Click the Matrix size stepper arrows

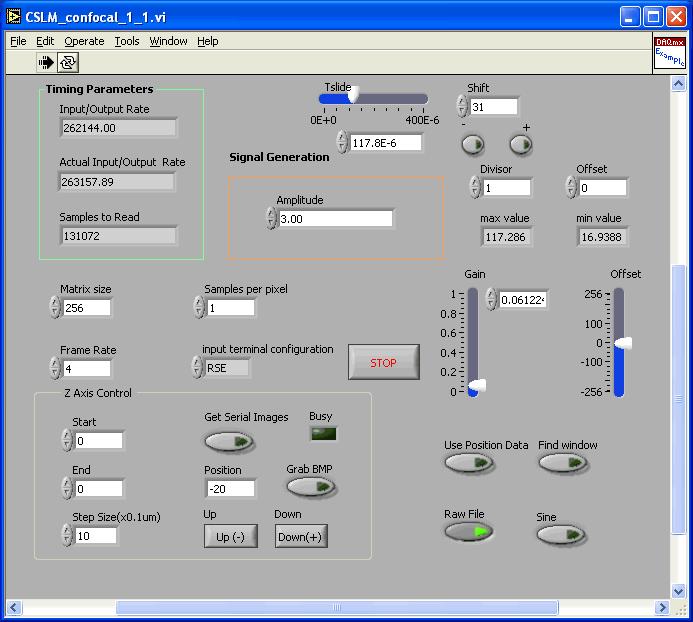[55, 308]
